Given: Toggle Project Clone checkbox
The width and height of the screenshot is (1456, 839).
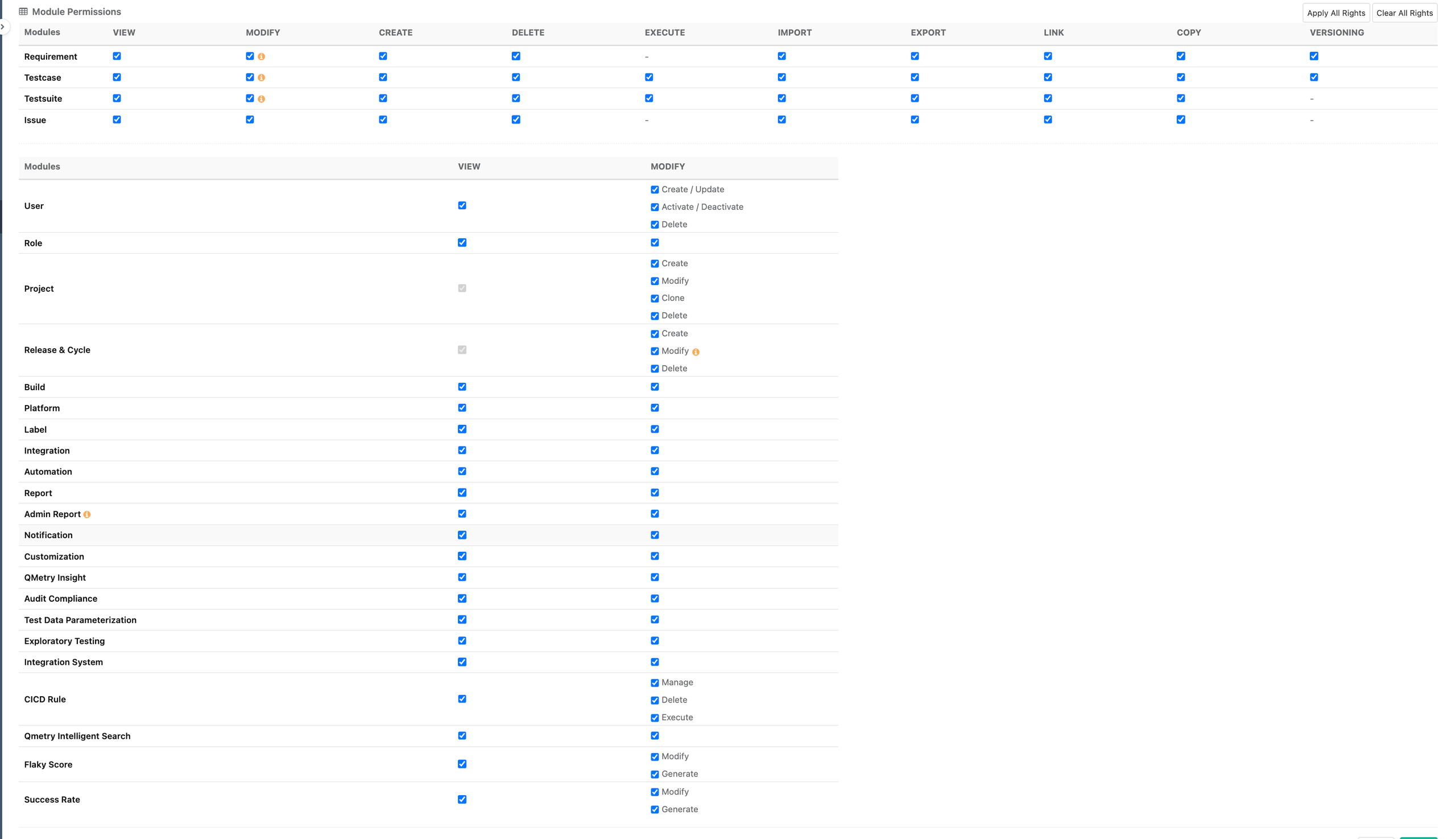Looking at the screenshot, I should (655, 299).
